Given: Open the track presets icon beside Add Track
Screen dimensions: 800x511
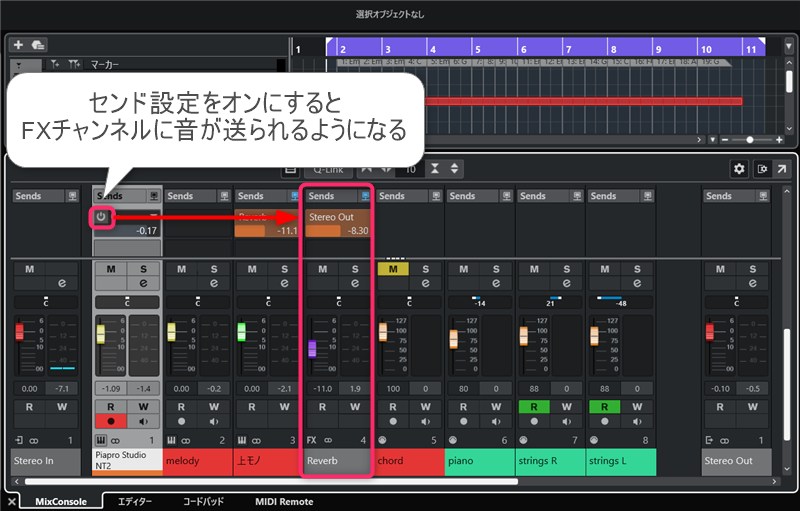Looking at the screenshot, I should 38,45.
